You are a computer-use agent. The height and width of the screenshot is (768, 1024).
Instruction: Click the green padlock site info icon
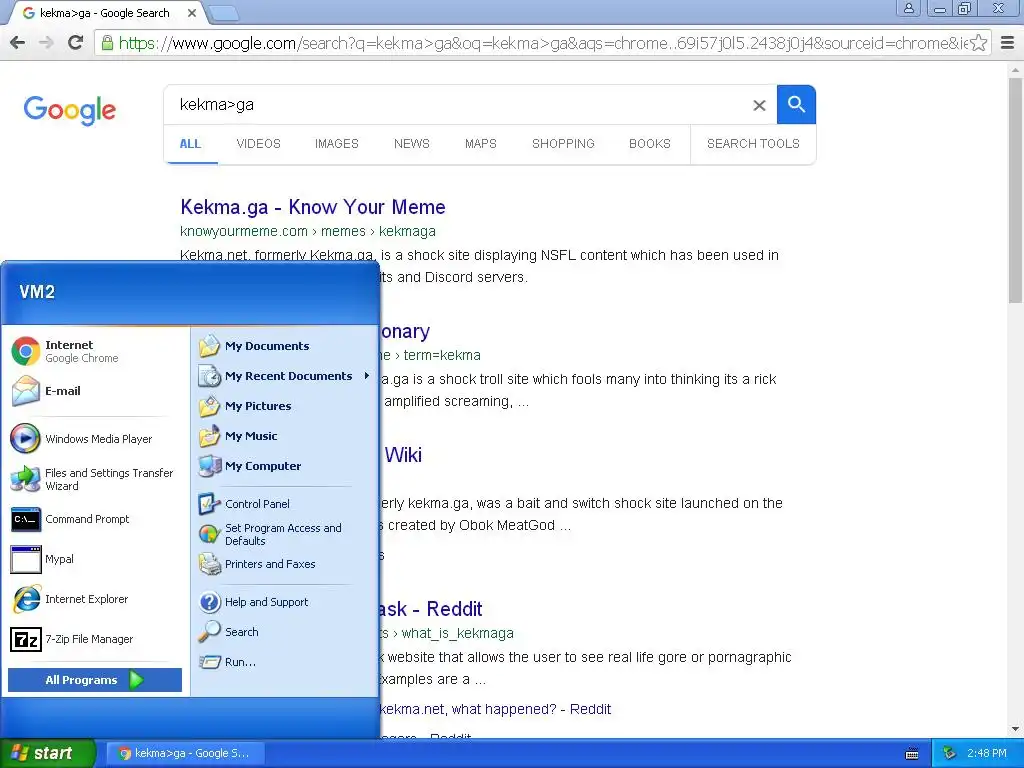[x=107, y=43]
